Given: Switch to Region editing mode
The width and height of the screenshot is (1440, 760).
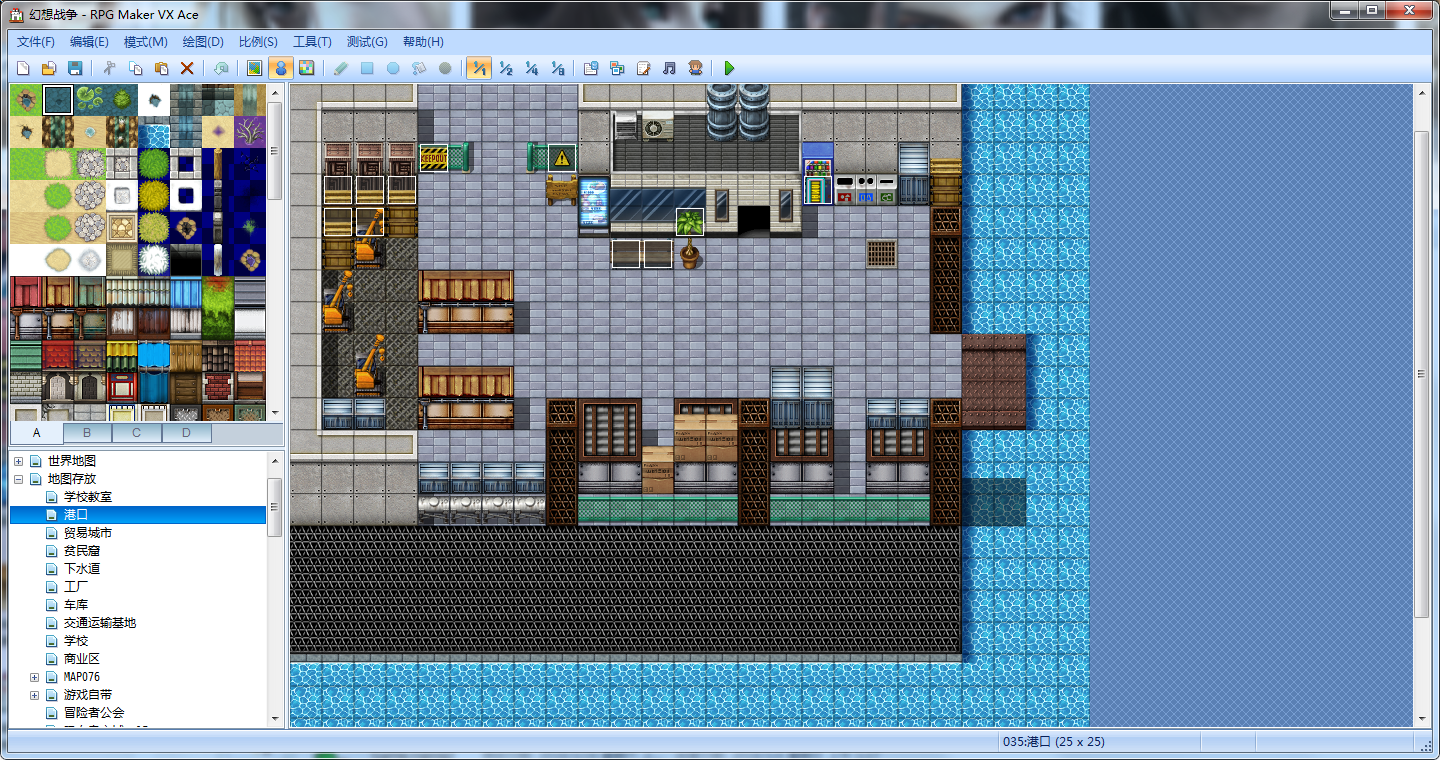Looking at the screenshot, I should [x=307, y=68].
